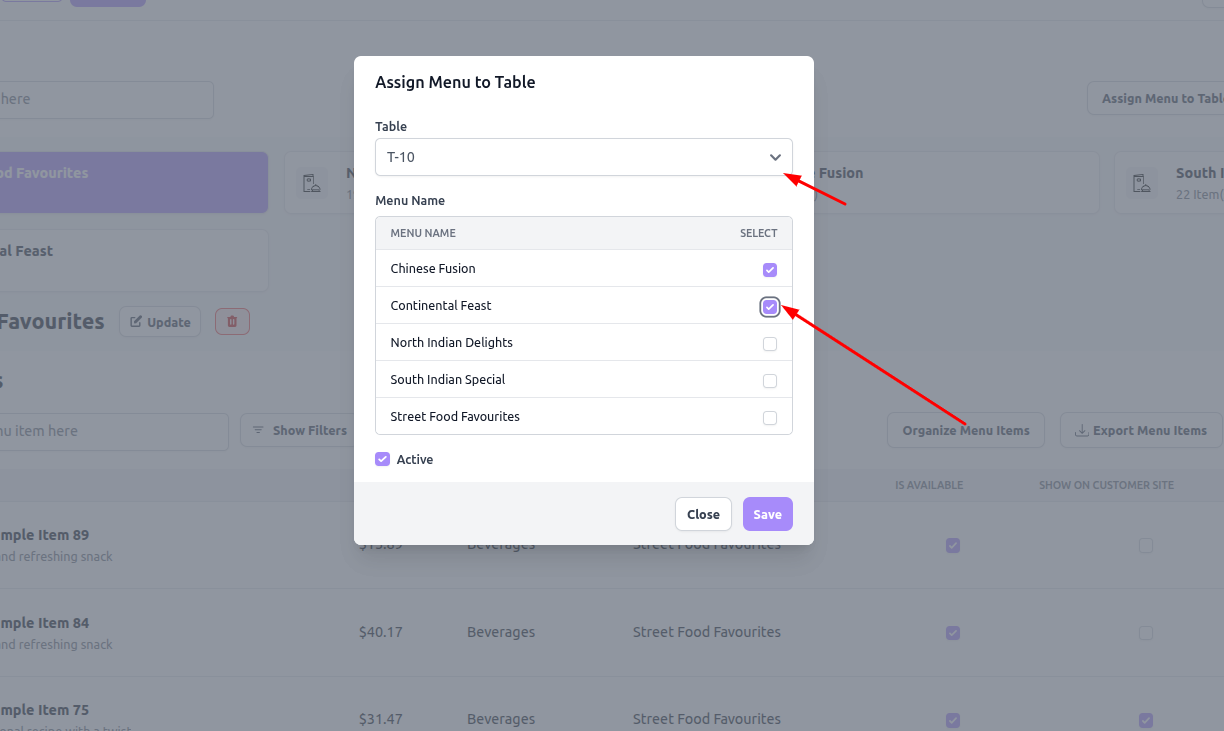Click the download icon in Export Menu Items
The width and height of the screenshot is (1224, 731).
tap(1081, 431)
